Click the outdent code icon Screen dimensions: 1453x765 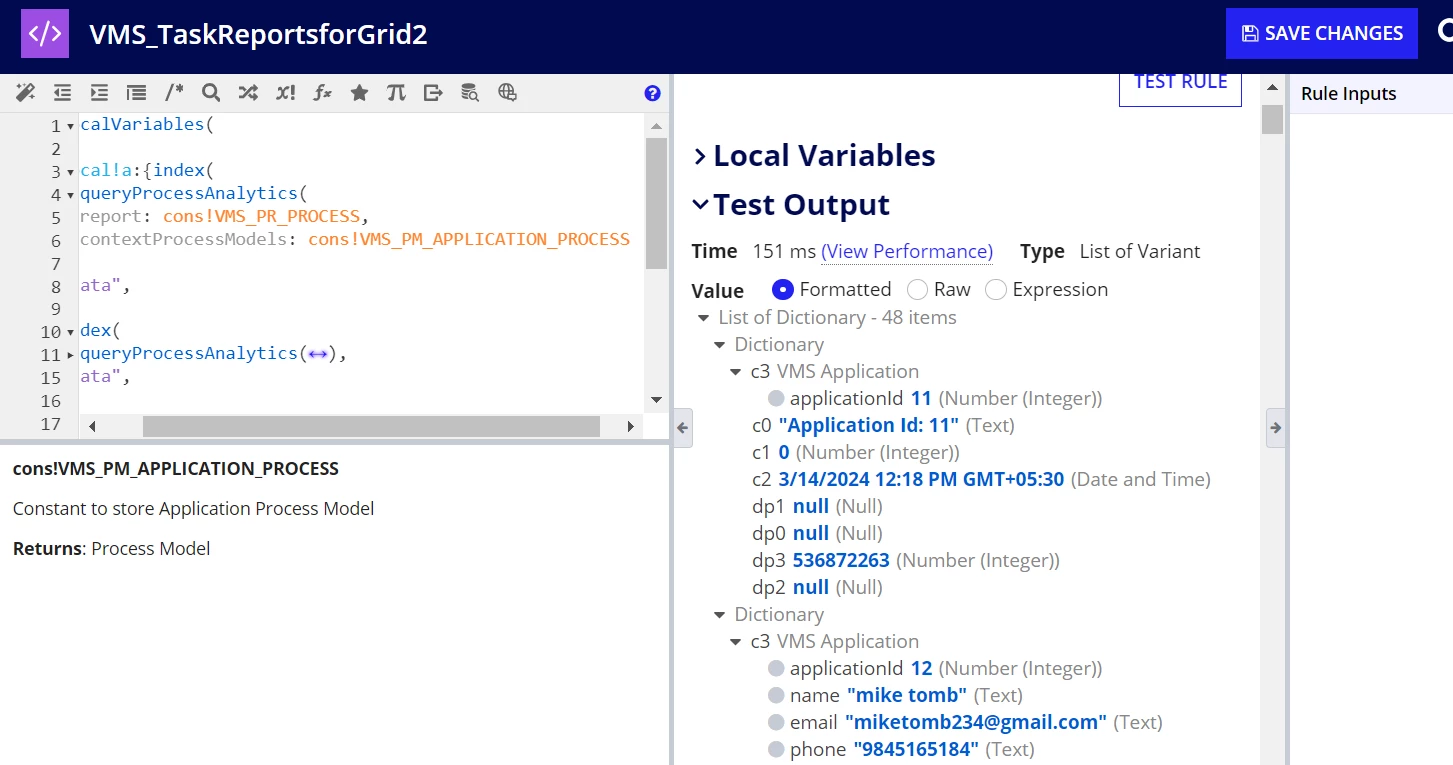coord(62,93)
